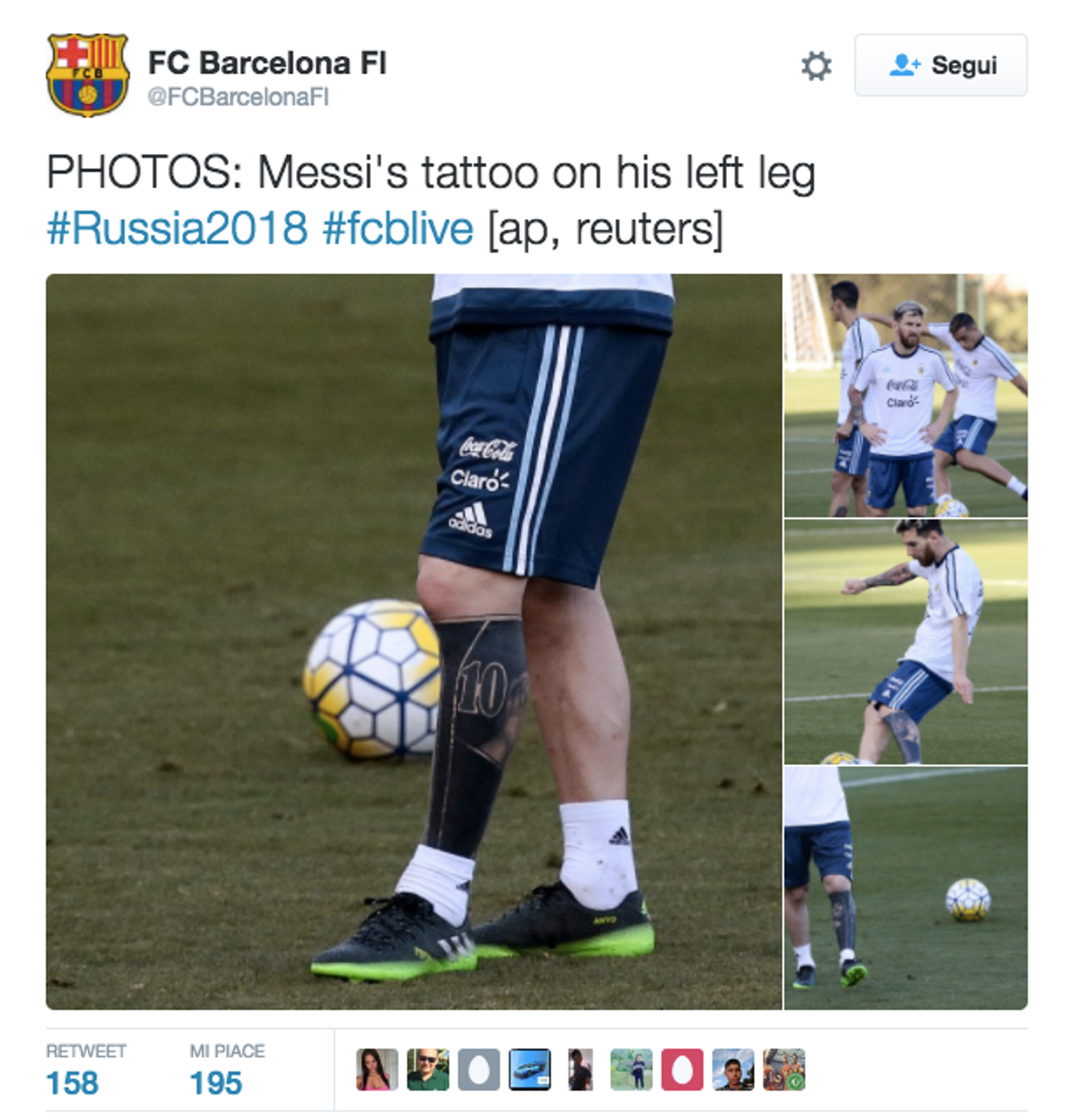Screen dimensions: 1082x1120
Task: Open the photo of three players training
Action: (x=906, y=395)
